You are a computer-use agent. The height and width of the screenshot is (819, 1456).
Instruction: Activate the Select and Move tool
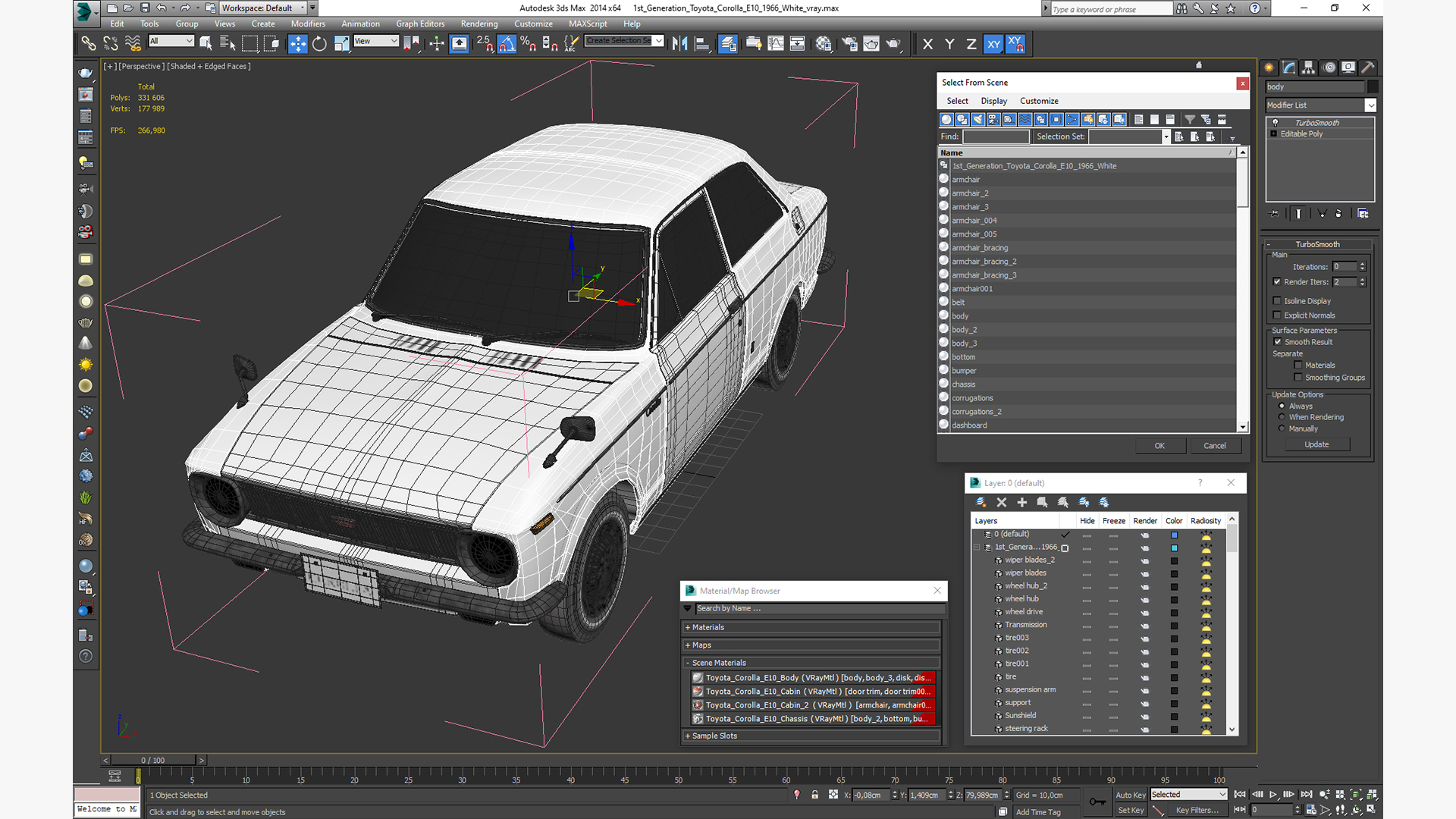click(298, 44)
